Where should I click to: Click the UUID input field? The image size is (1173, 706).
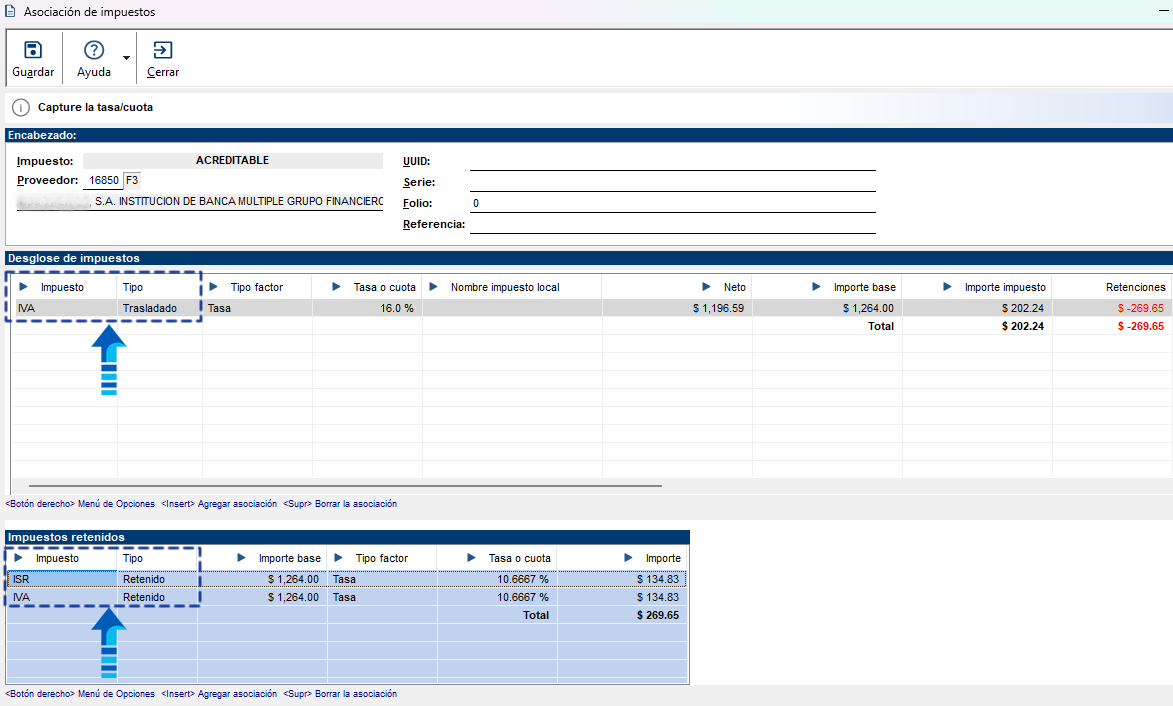[x=672, y=161]
